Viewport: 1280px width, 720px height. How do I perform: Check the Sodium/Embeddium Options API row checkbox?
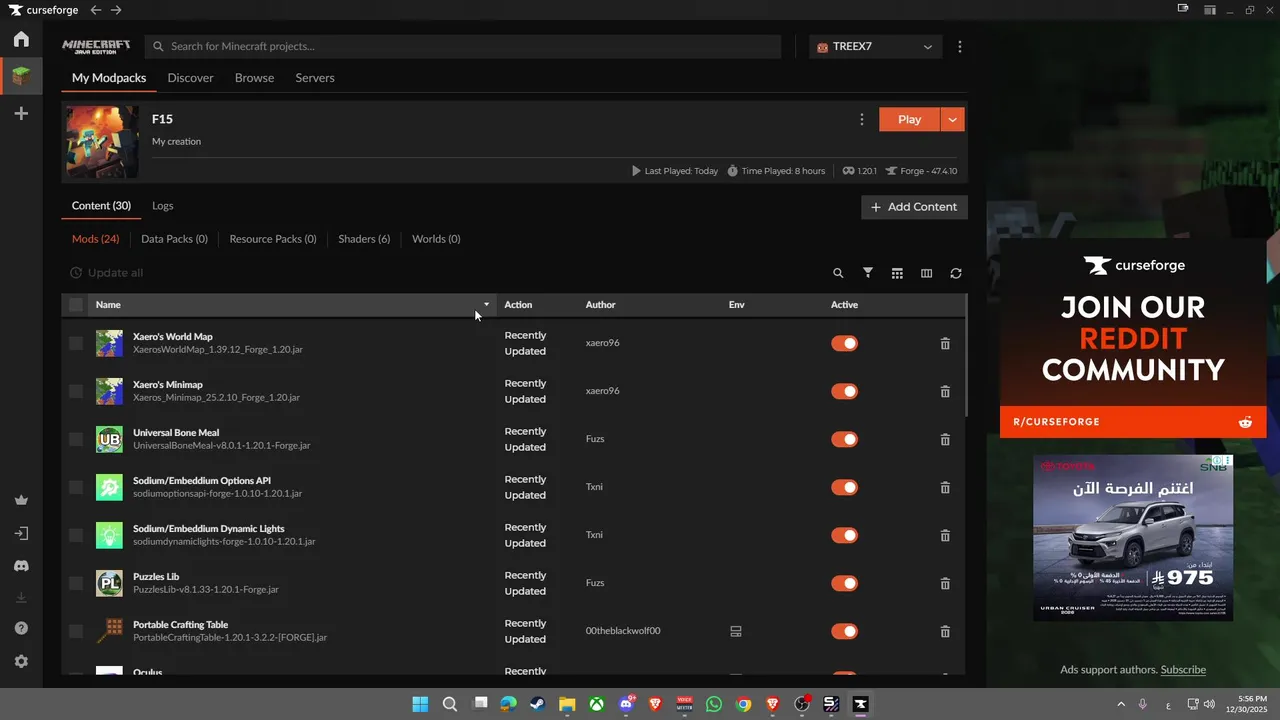76,487
